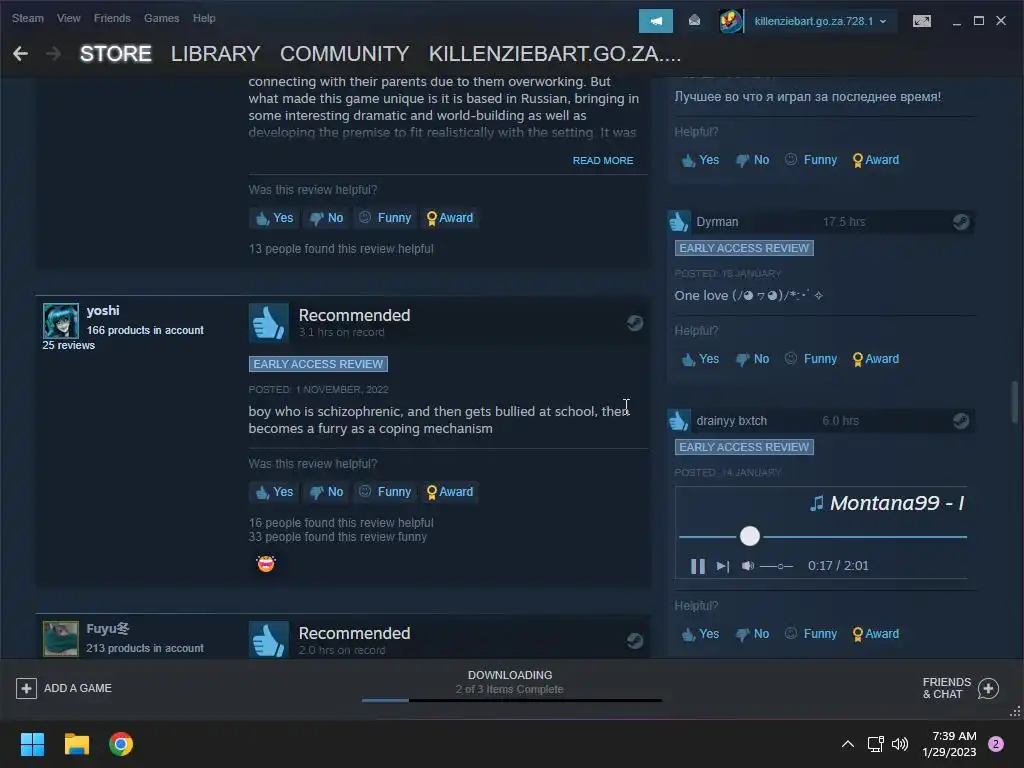Image resolution: width=1024 pixels, height=768 pixels.
Task: Vote Yes on drainyy bxtch's review
Action: pos(700,634)
